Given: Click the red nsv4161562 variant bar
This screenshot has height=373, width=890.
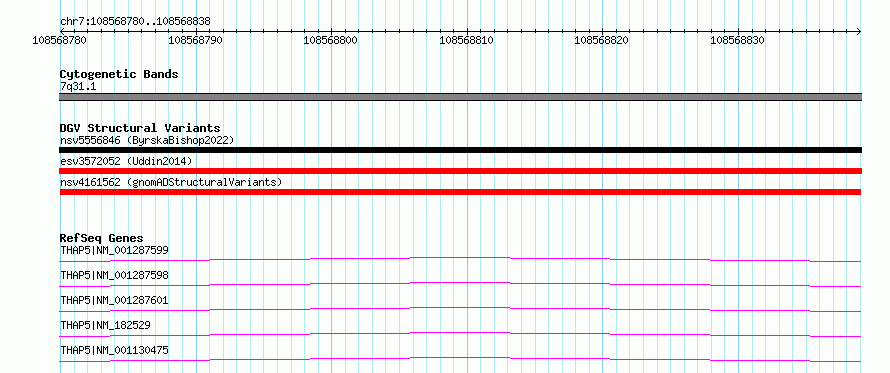Looking at the screenshot, I should click(460, 192).
